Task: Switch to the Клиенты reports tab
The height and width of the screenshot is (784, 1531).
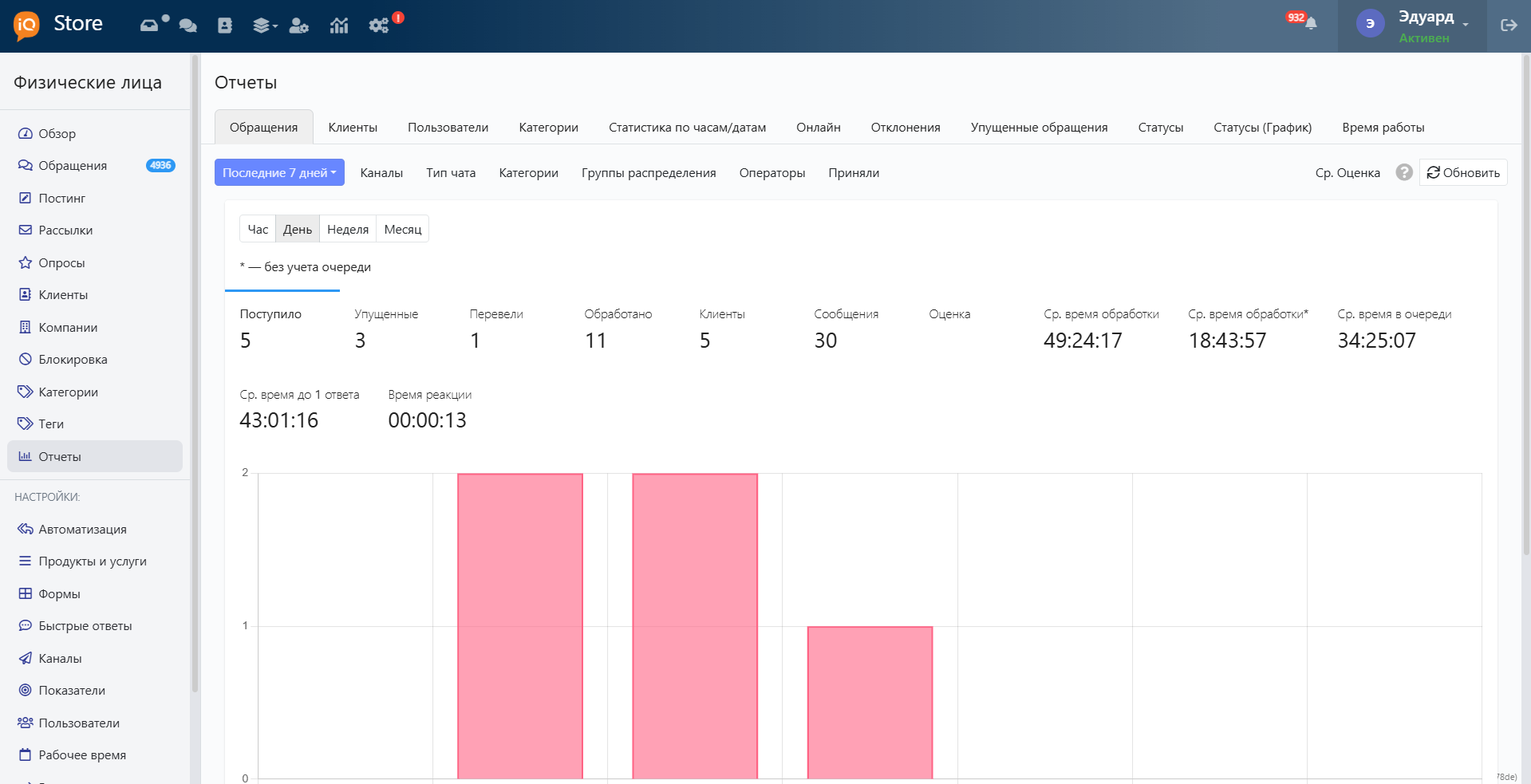Action: [353, 127]
